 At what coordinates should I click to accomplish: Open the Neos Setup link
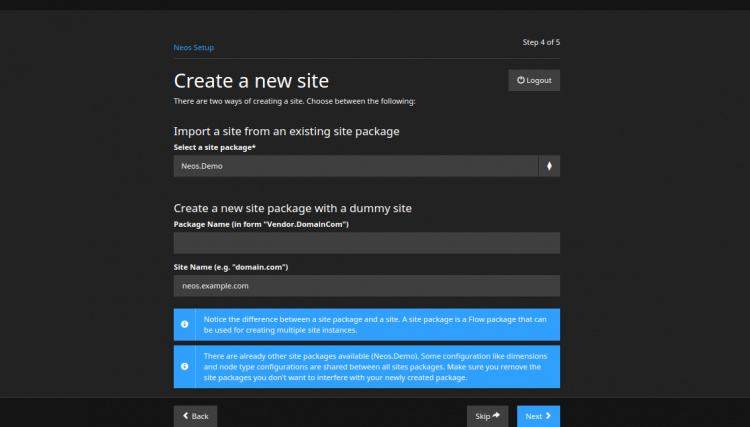193,47
